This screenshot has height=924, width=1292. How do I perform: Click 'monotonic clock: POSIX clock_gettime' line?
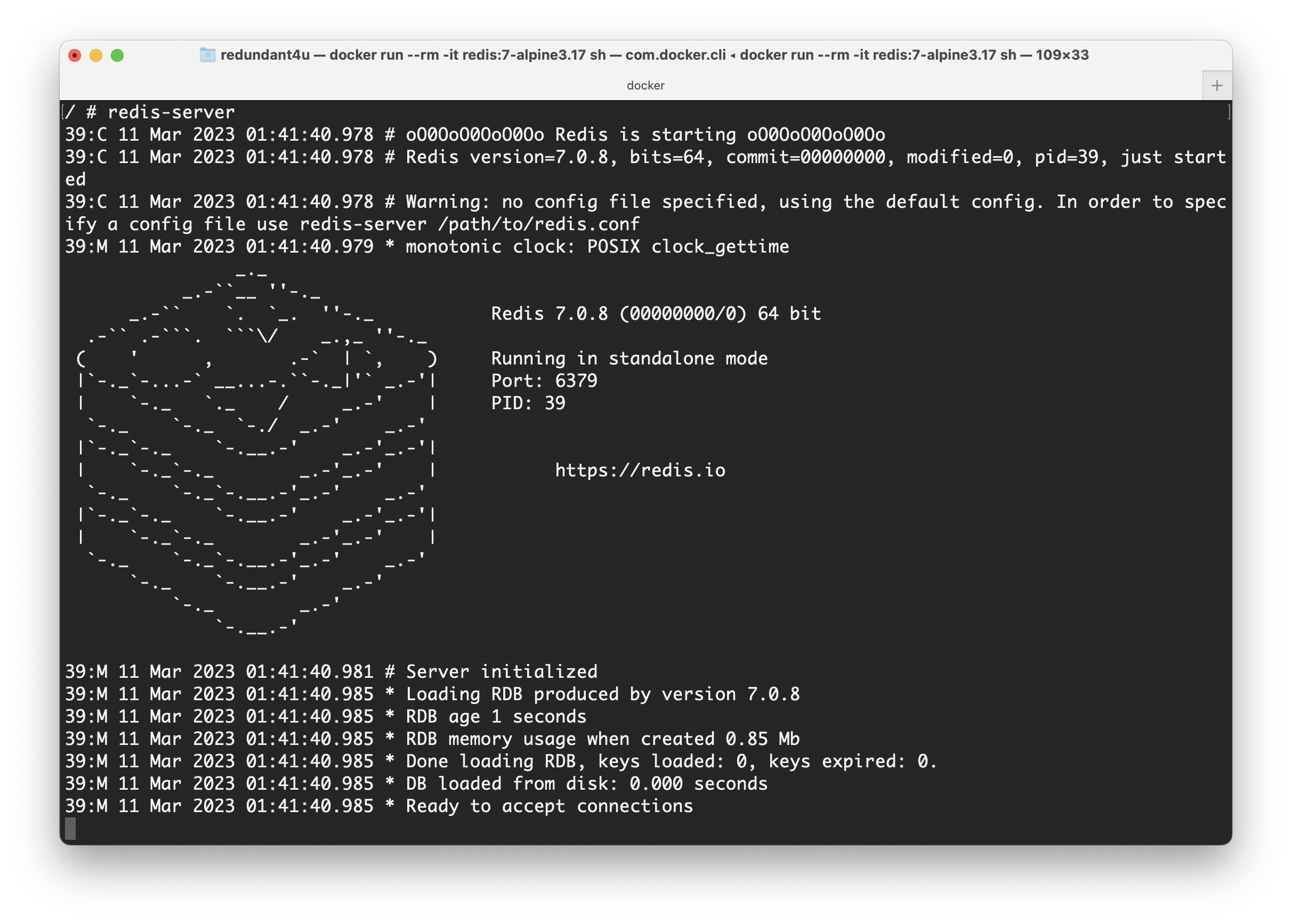[427, 247]
